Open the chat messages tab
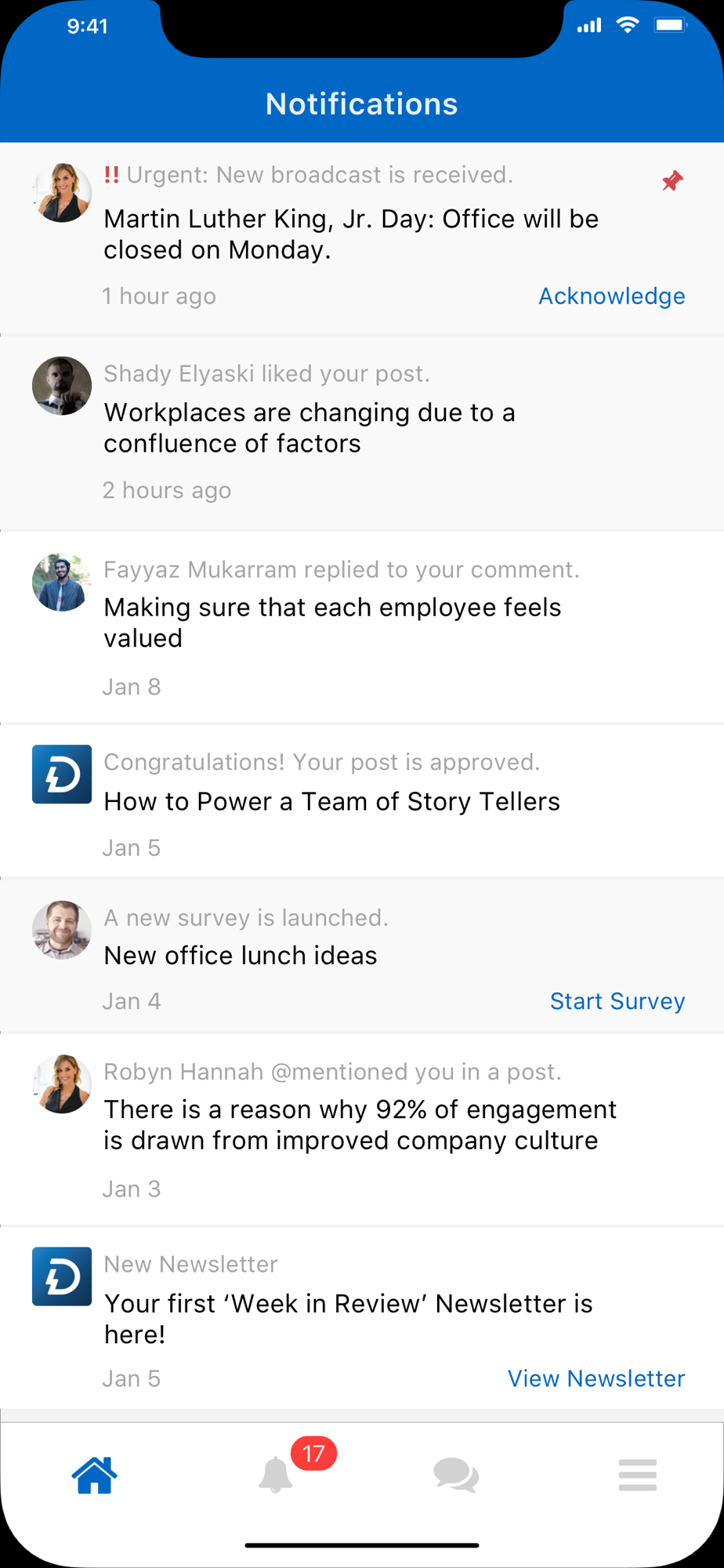Image resolution: width=724 pixels, height=1568 pixels. (x=456, y=1475)
